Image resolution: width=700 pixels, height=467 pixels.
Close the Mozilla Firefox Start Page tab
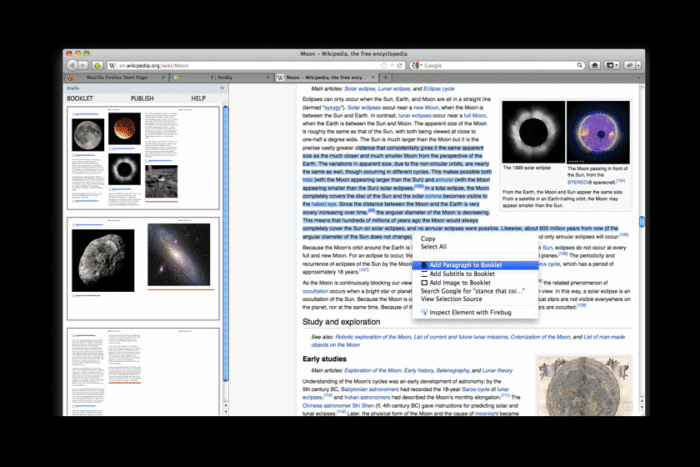[x=163, y=77]
